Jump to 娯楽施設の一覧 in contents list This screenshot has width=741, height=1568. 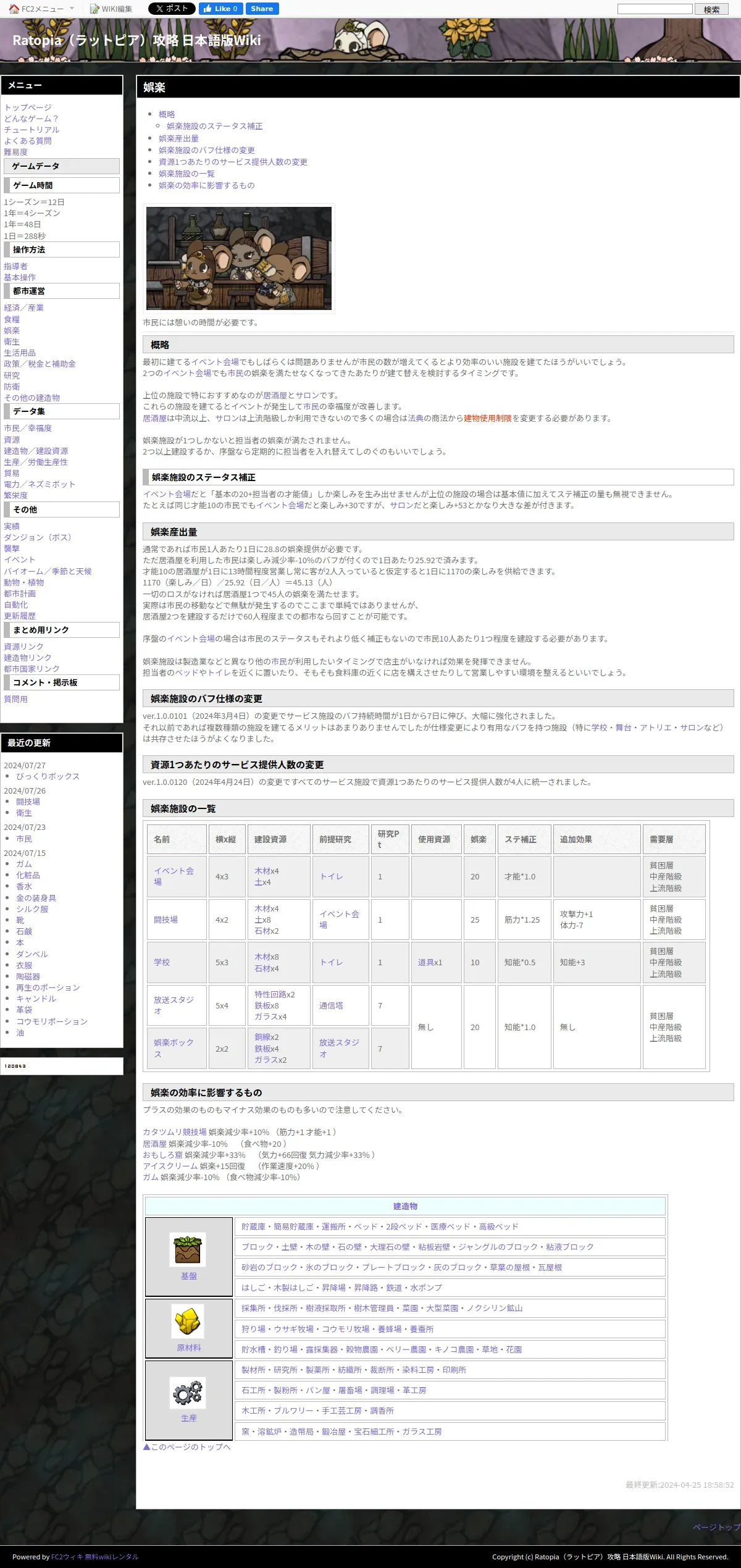(x=186, y=174)
